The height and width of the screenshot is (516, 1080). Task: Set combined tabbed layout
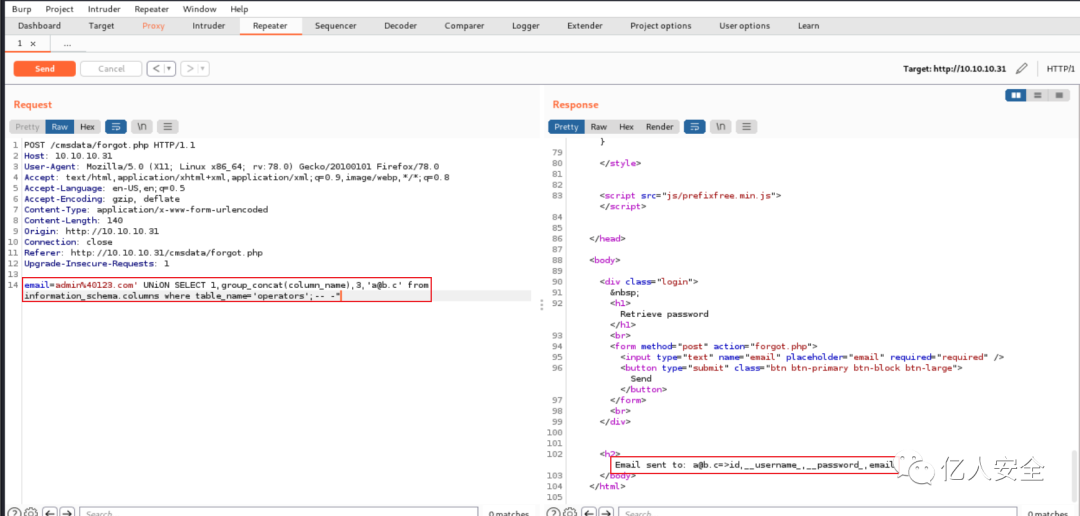click(x=1059, y=95)
